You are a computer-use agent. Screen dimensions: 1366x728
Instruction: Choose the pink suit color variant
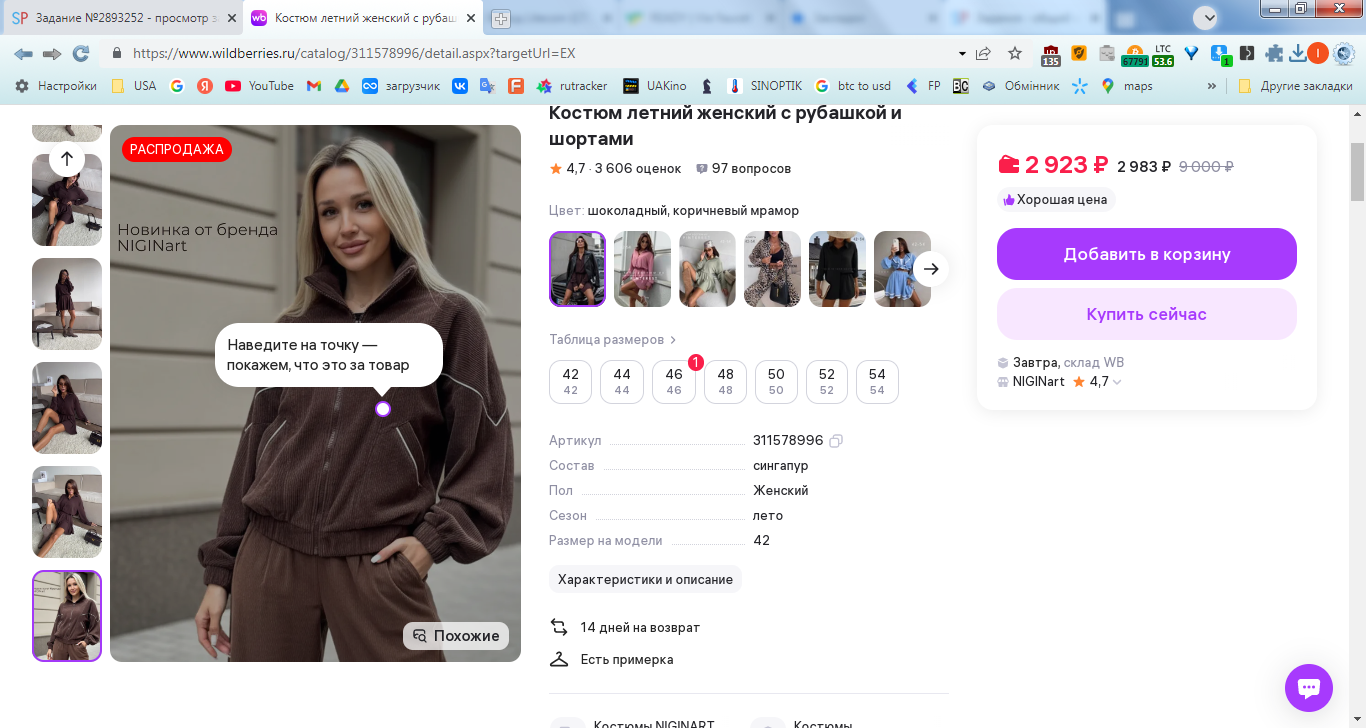pyautogui.click(x=642, y=269)
